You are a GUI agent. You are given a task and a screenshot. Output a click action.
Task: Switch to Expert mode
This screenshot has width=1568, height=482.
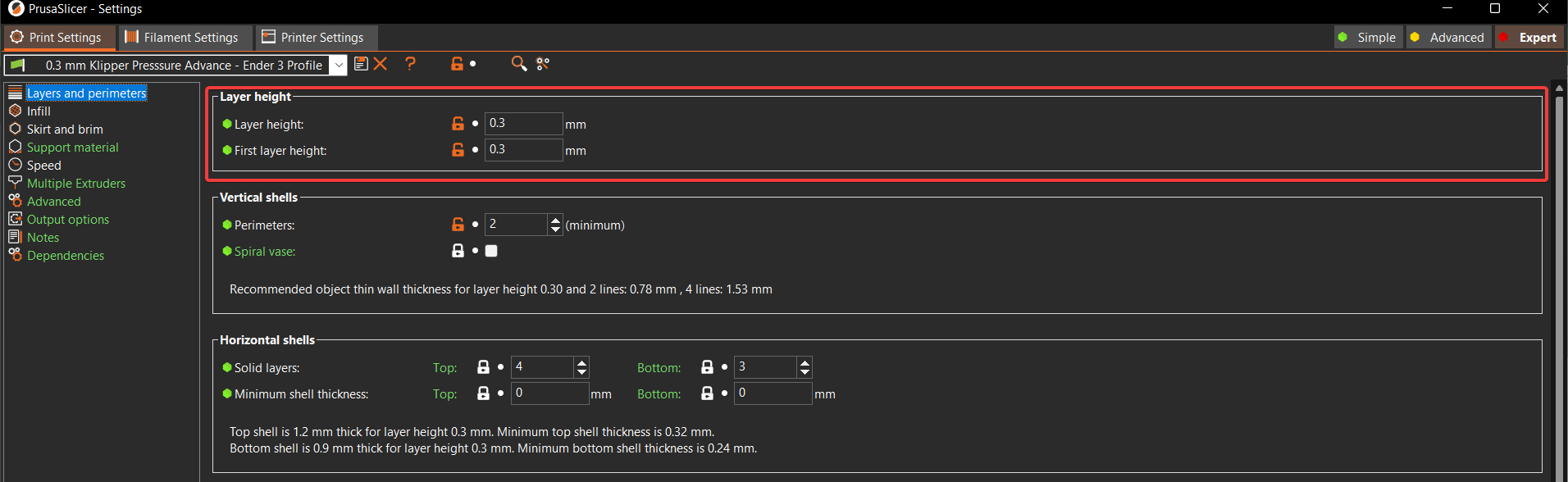click(x=1529, y=38)
